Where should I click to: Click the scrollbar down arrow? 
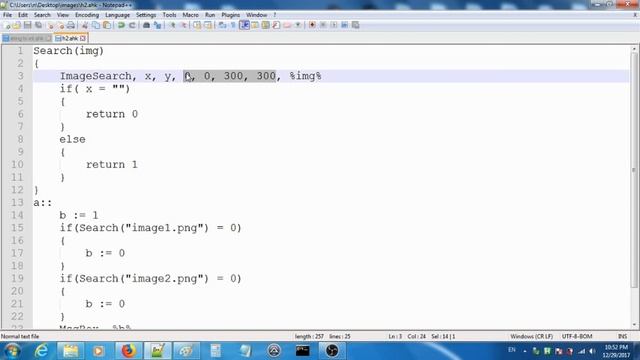pyautogui.click(x=634, y=325)
